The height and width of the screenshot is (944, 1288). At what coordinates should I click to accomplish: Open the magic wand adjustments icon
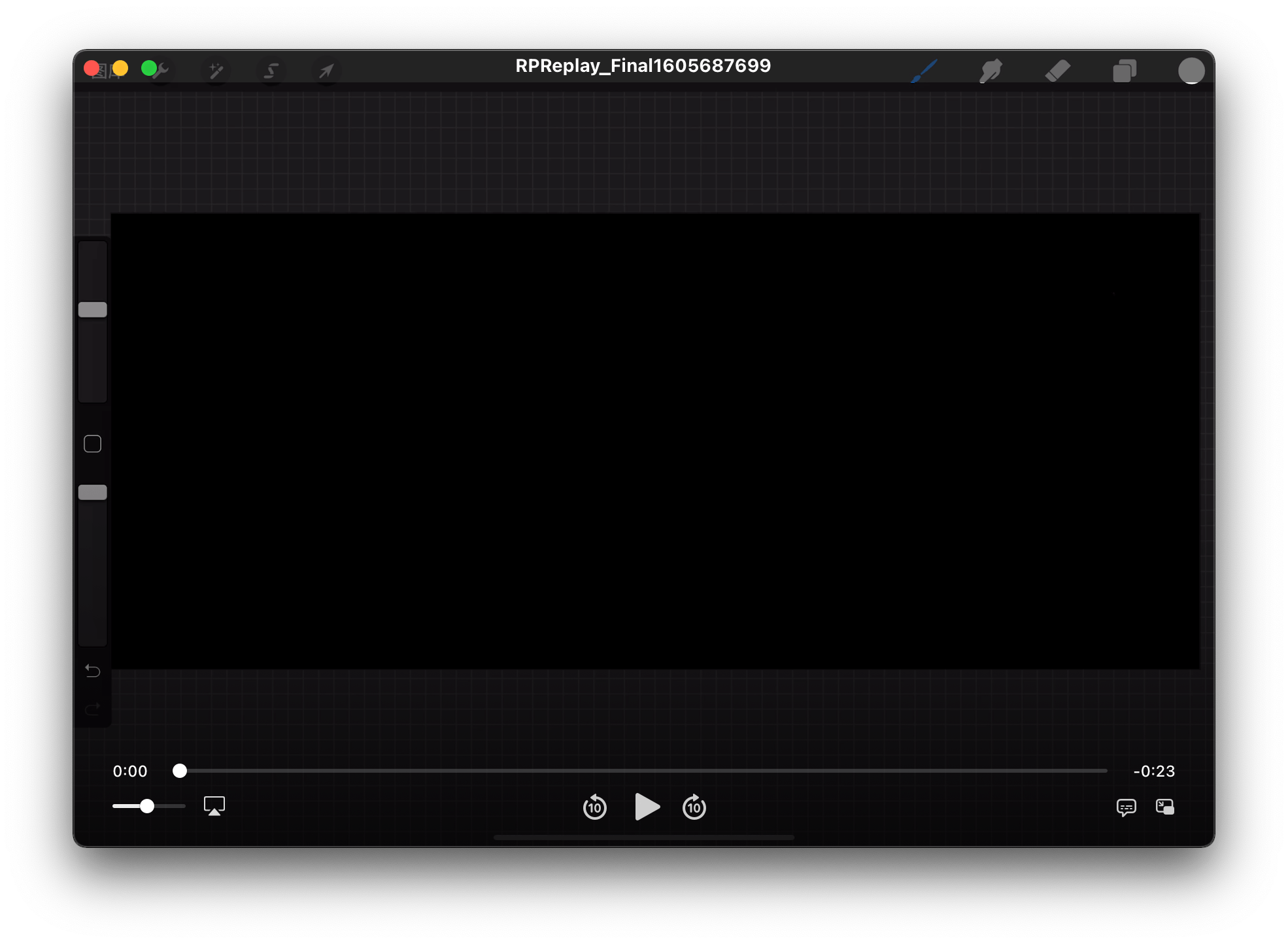(216, 71)
